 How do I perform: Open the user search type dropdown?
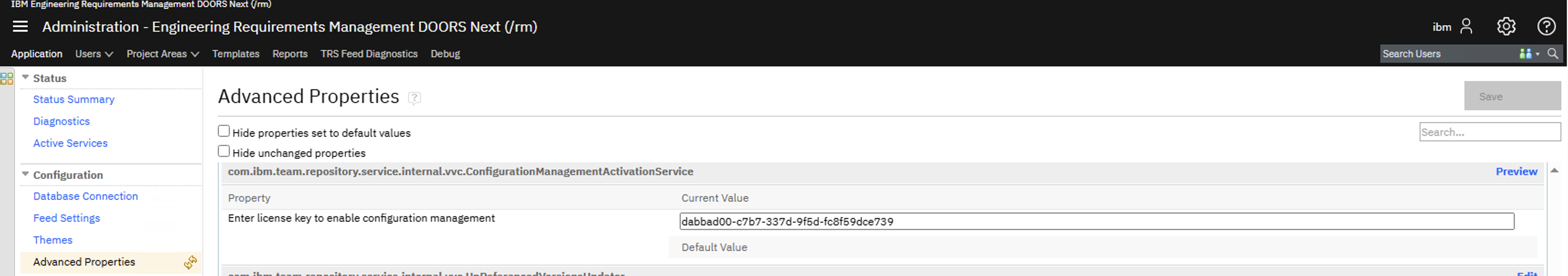[1529, 53]
